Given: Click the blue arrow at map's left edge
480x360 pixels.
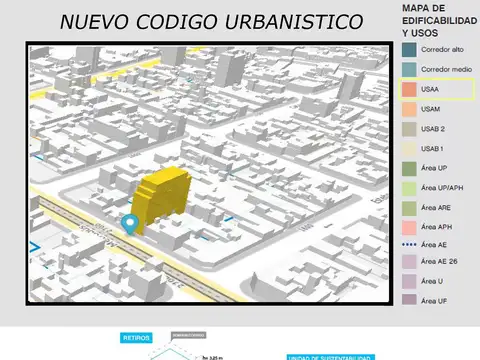Looking at the screenshot, I should 35,247.
